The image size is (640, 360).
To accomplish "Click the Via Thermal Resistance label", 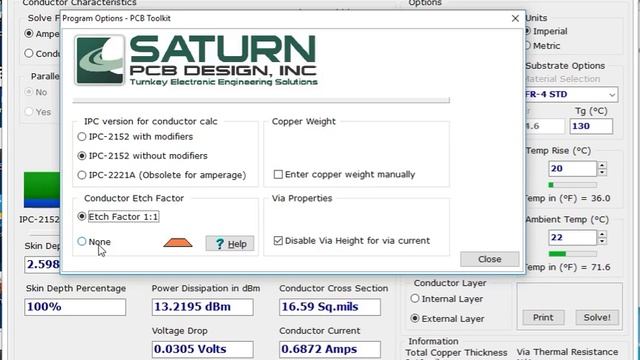I will [x=567, y=352].
